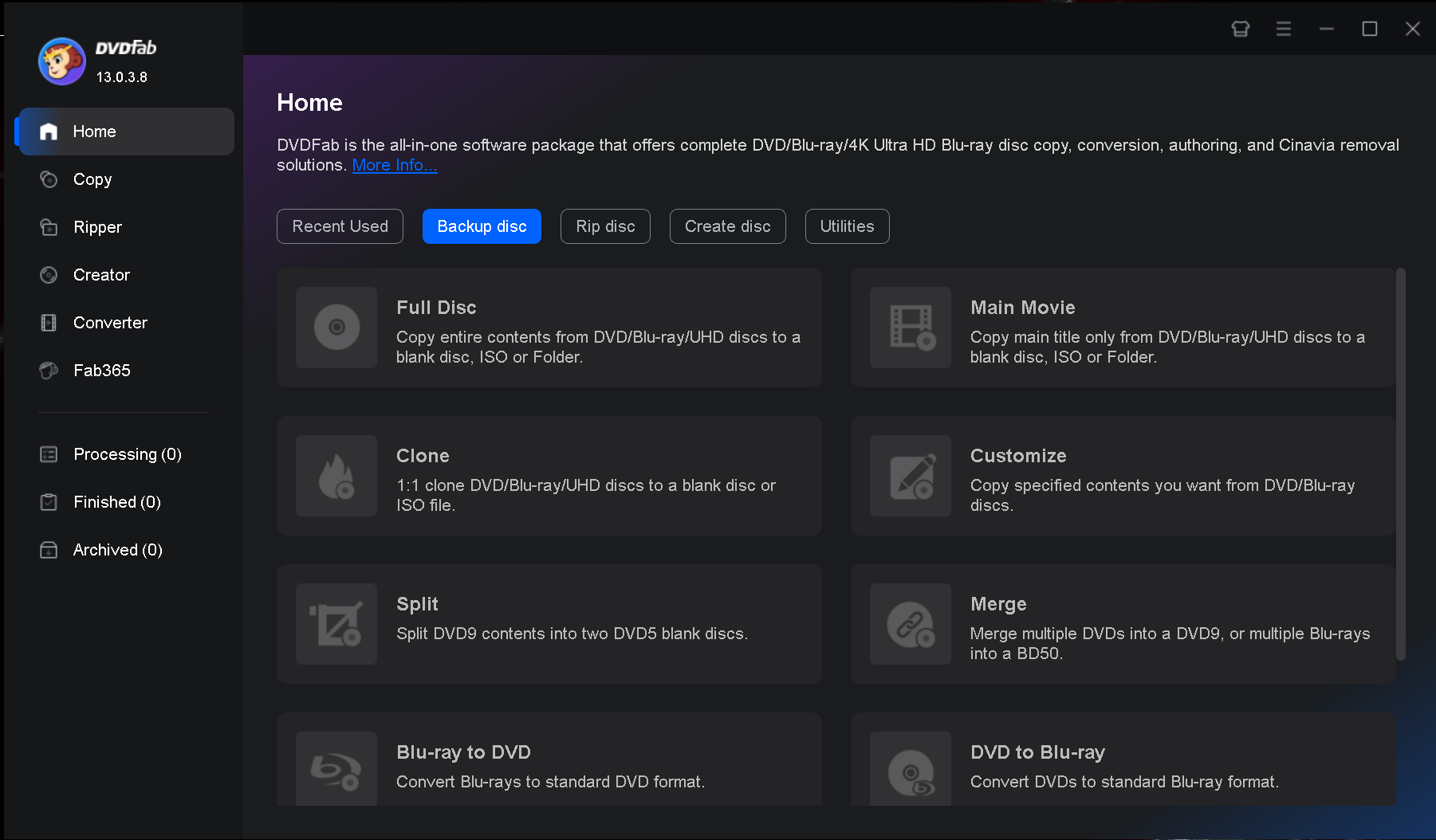Screen dimensions: 1436x840
Task: Show the Archived (0) task list
Action: point(126,550)
